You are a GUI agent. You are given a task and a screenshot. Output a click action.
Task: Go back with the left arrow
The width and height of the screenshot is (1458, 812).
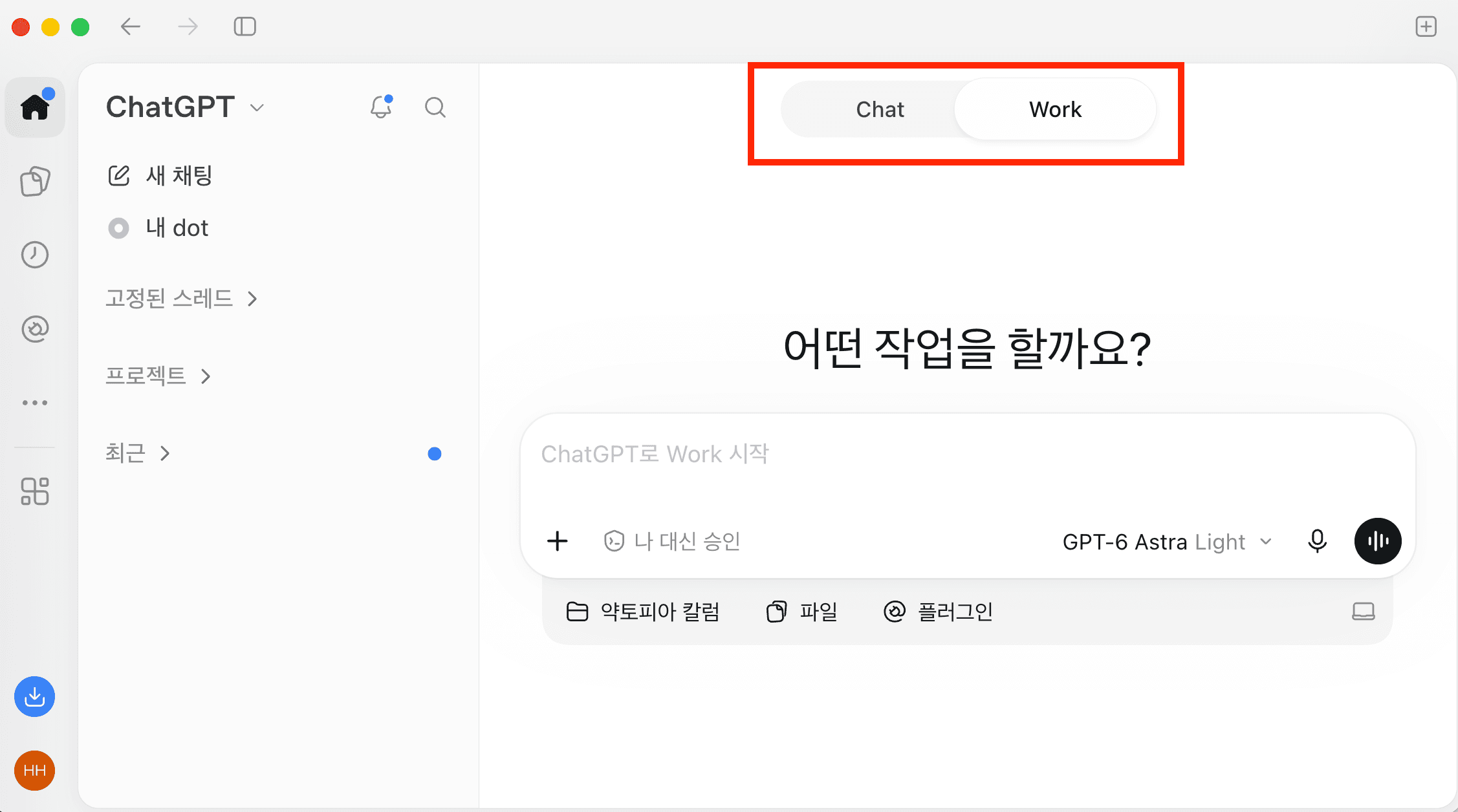tap(131, 27)
